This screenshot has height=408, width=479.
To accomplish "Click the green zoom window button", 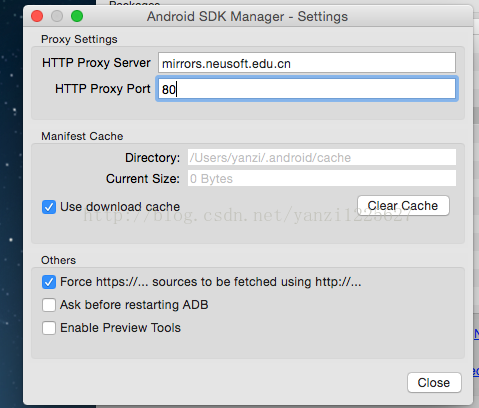I will pyautogui.click(x=77, y=16).
